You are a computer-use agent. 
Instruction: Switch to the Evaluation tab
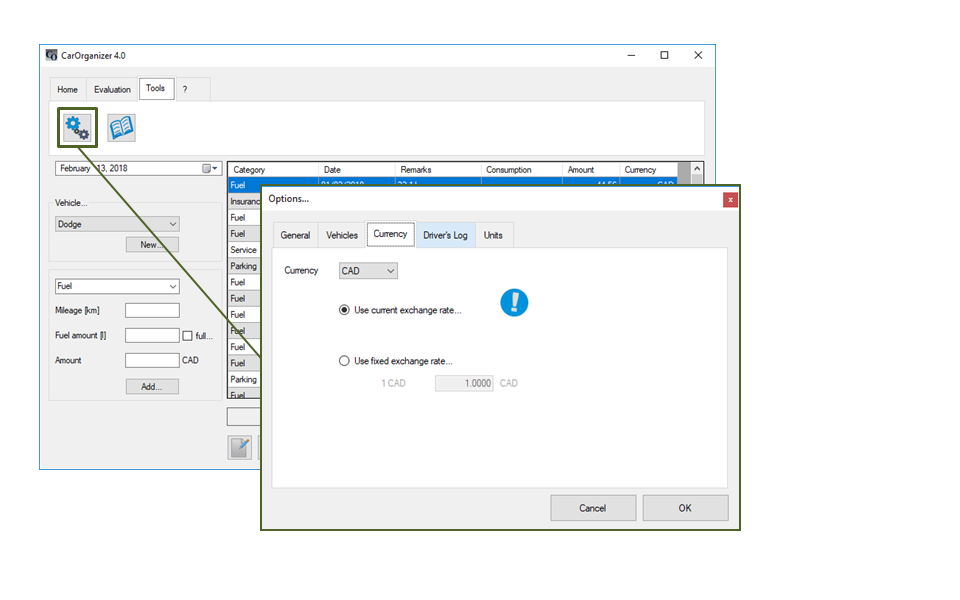(112, 89)
